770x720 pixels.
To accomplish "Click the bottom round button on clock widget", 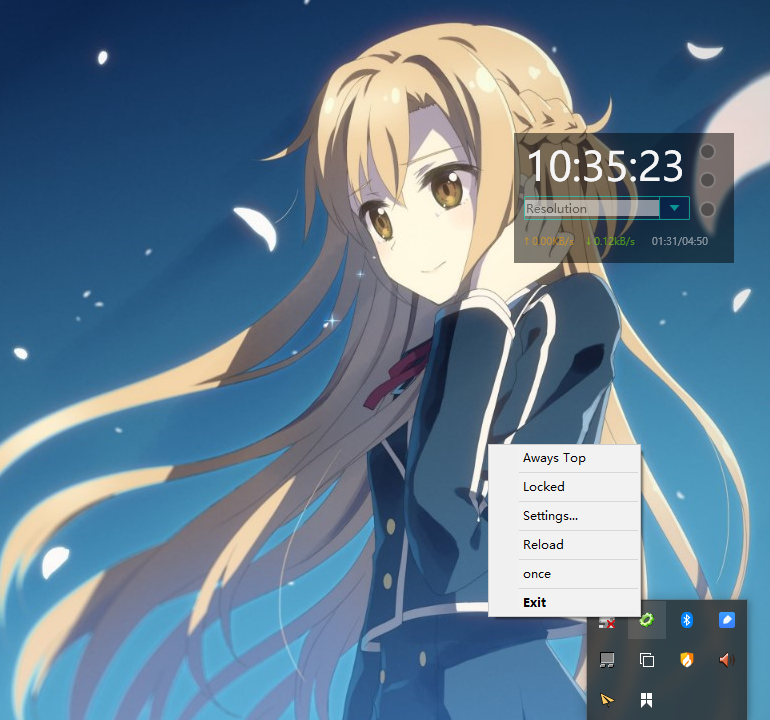I will (707, 210).
